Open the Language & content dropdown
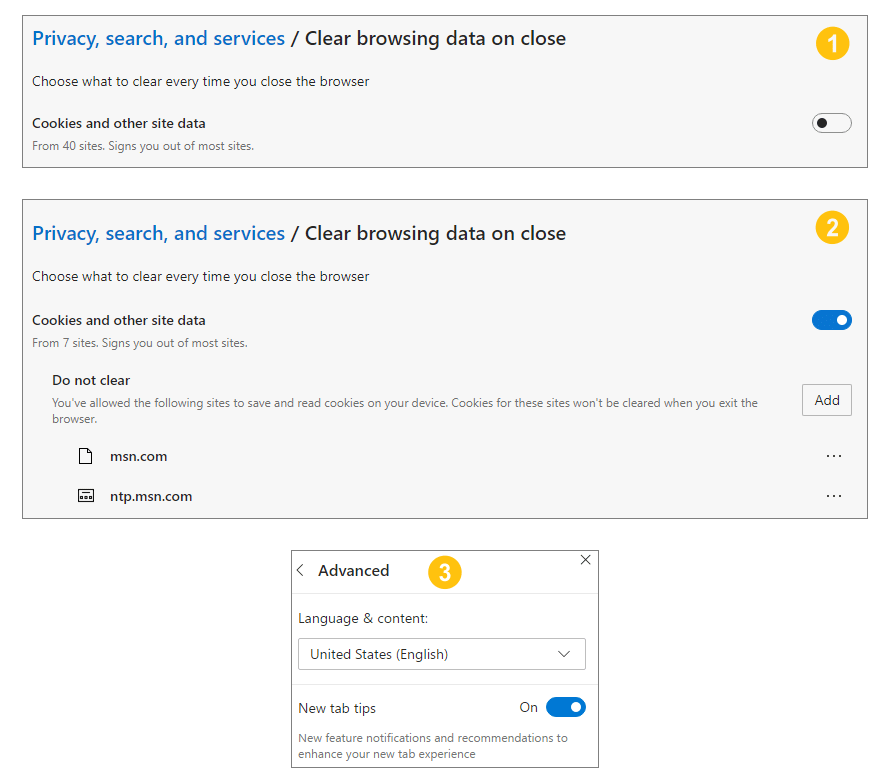The width and height of the screenshot is (889, 784). coord(441,654)
